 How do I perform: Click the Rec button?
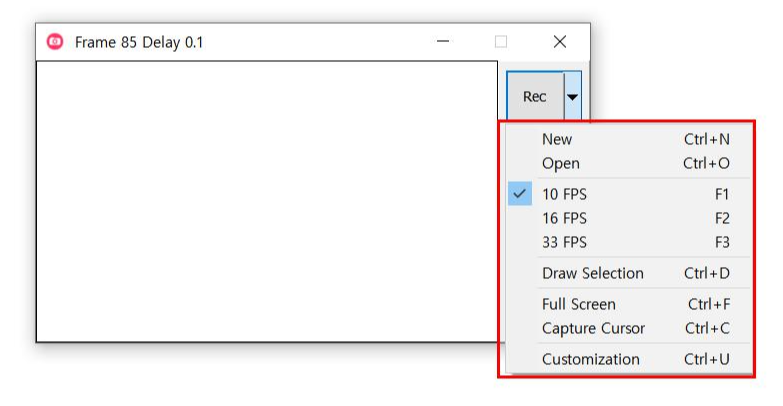tap(535, 96)
